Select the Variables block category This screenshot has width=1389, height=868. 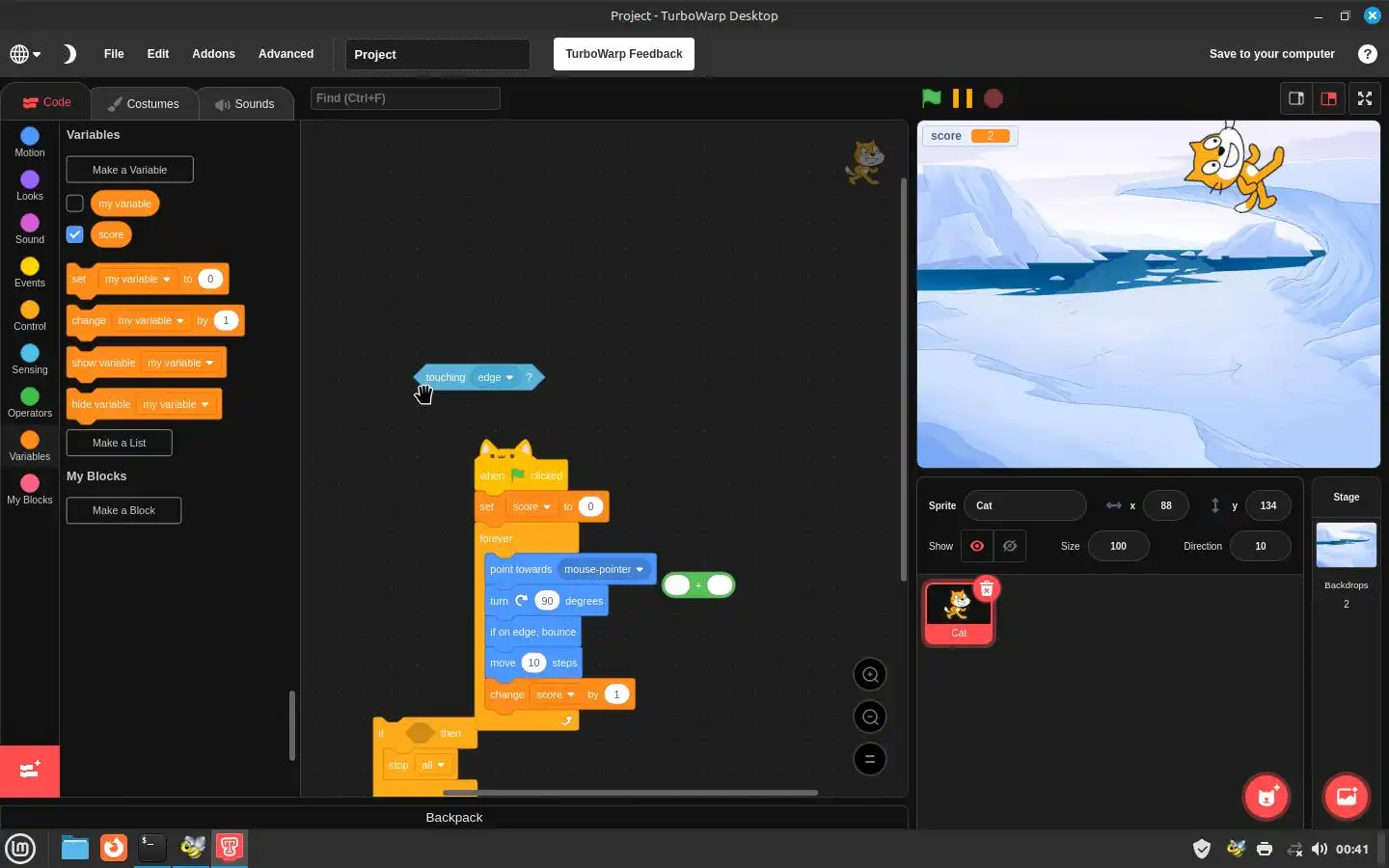[x=30, y=446]
